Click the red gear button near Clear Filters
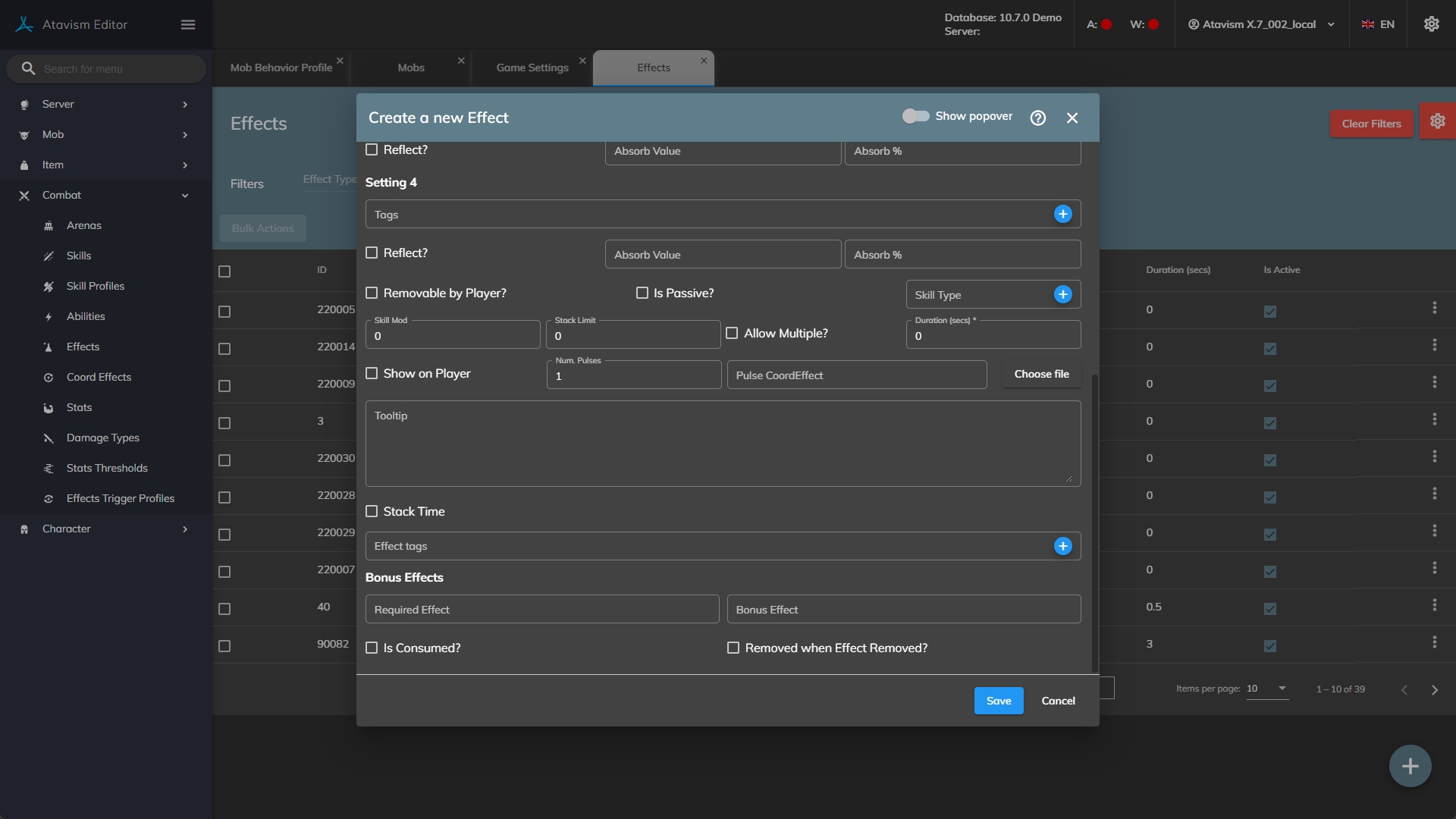This screenshot has width=1456, height=819. [x=1437, y=121]
